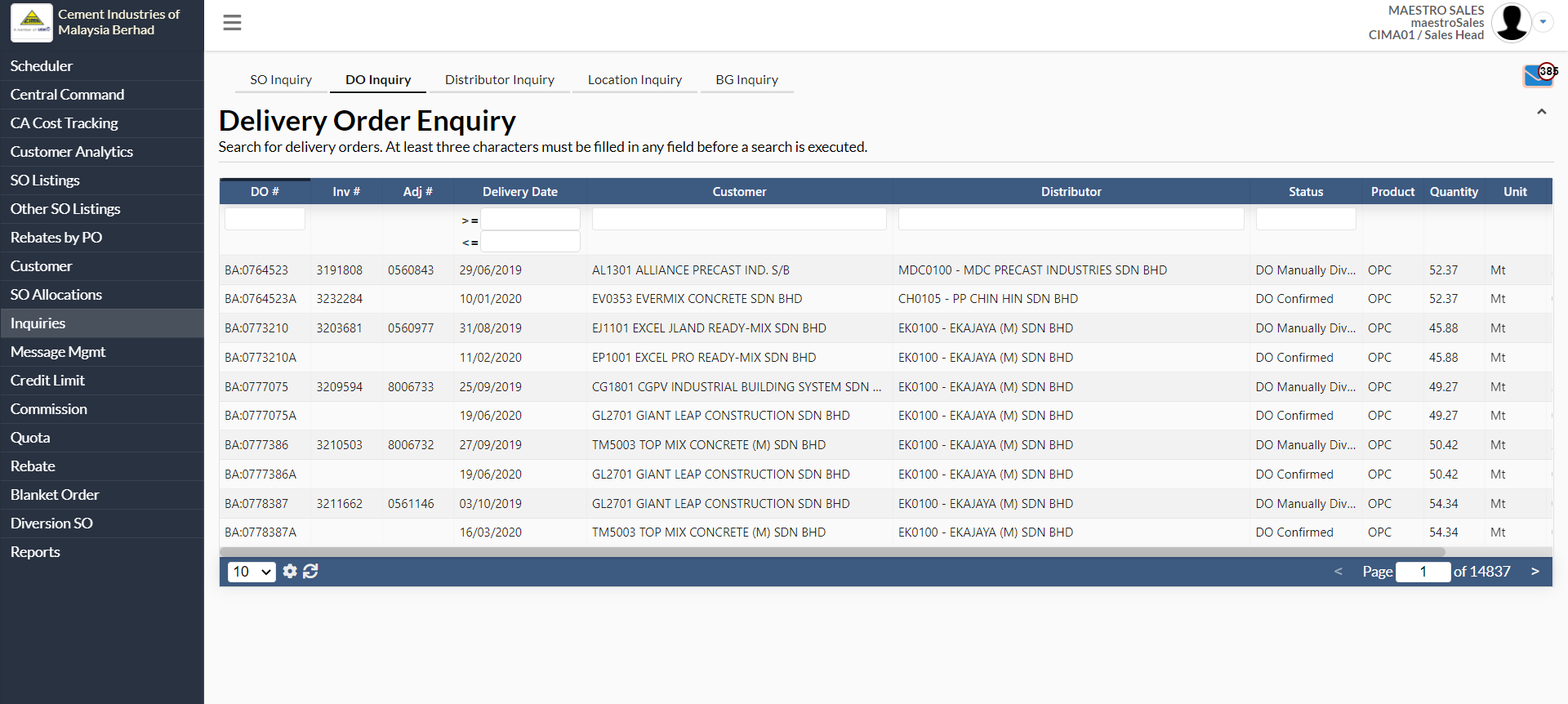The width and height of the screenshot is (1568, 704).
Task: Open Message Mgmt
Action: click(102, 352)
